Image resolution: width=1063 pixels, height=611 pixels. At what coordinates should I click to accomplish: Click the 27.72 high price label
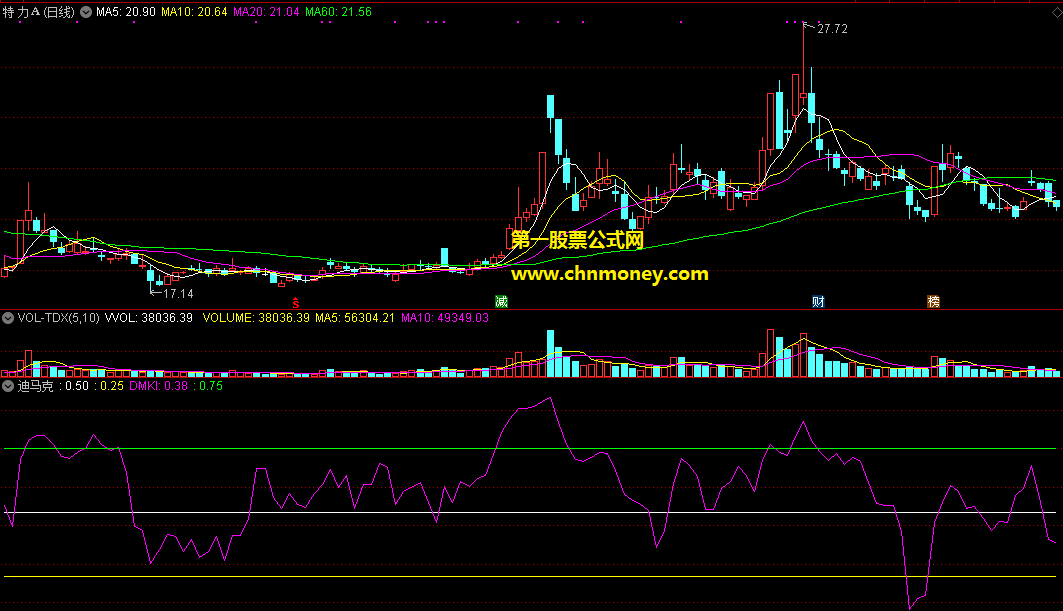click(x=832, y=28)
